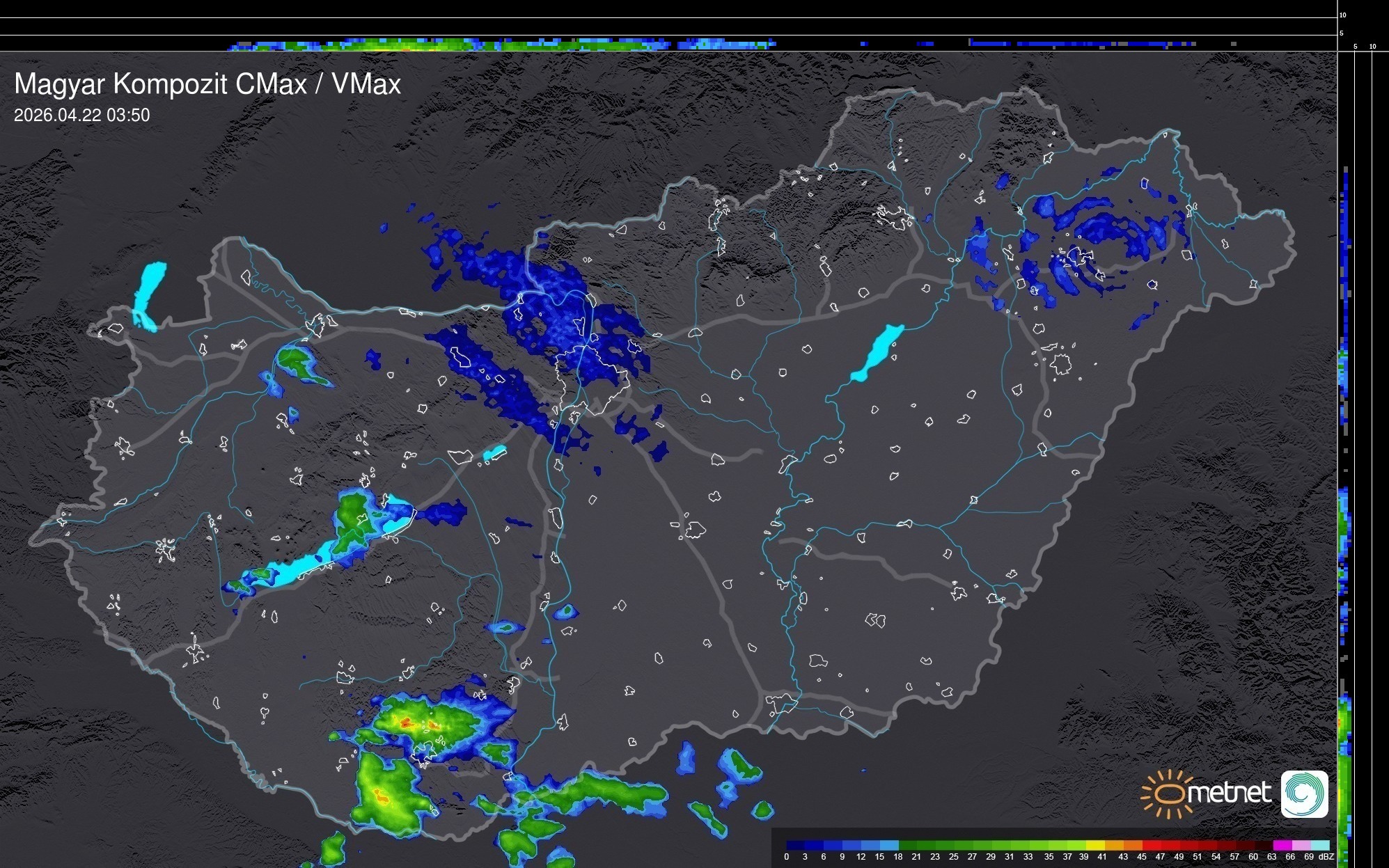Click the dBZ unit label
This screenshot has width=1389, height=868.
pos(1326,857)
